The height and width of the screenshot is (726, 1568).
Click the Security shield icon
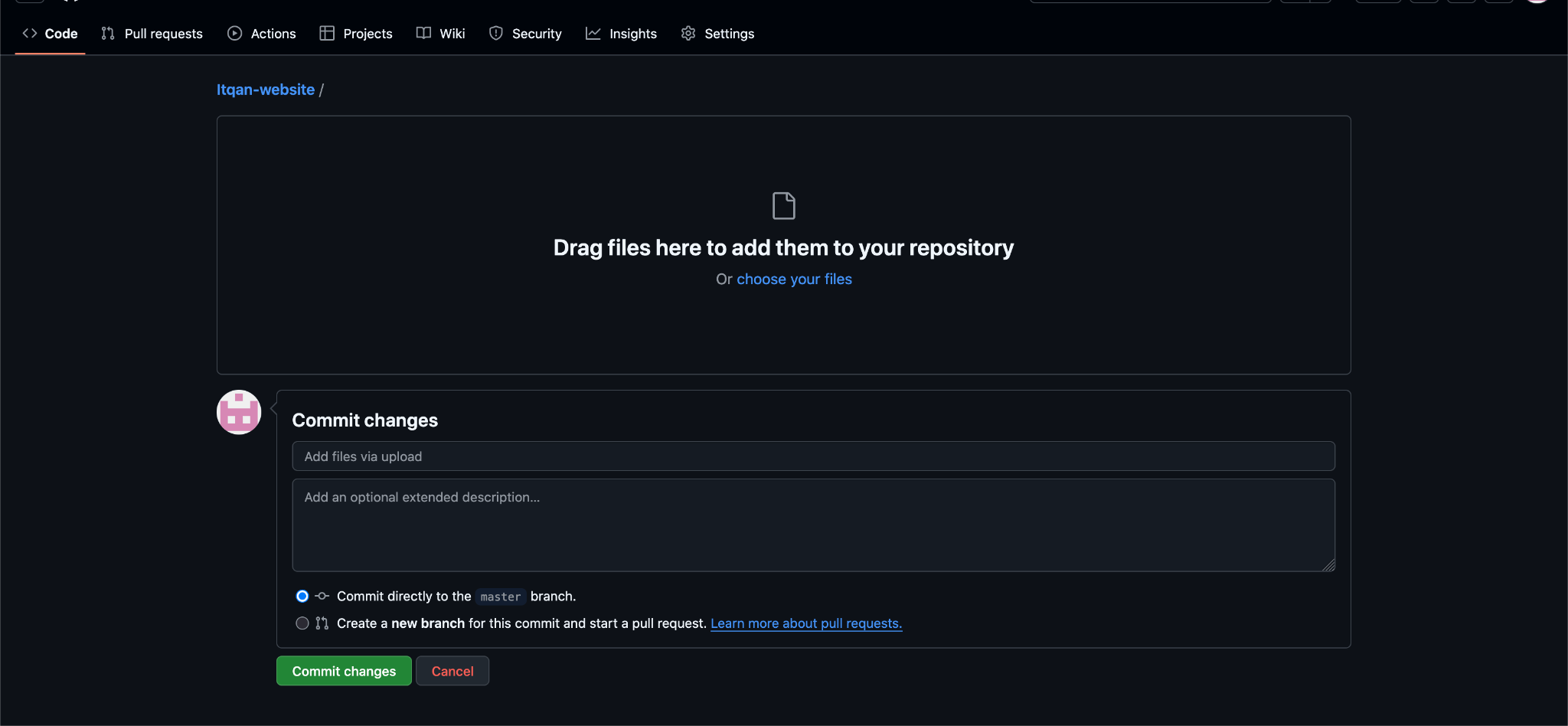(x=496, y=34)
